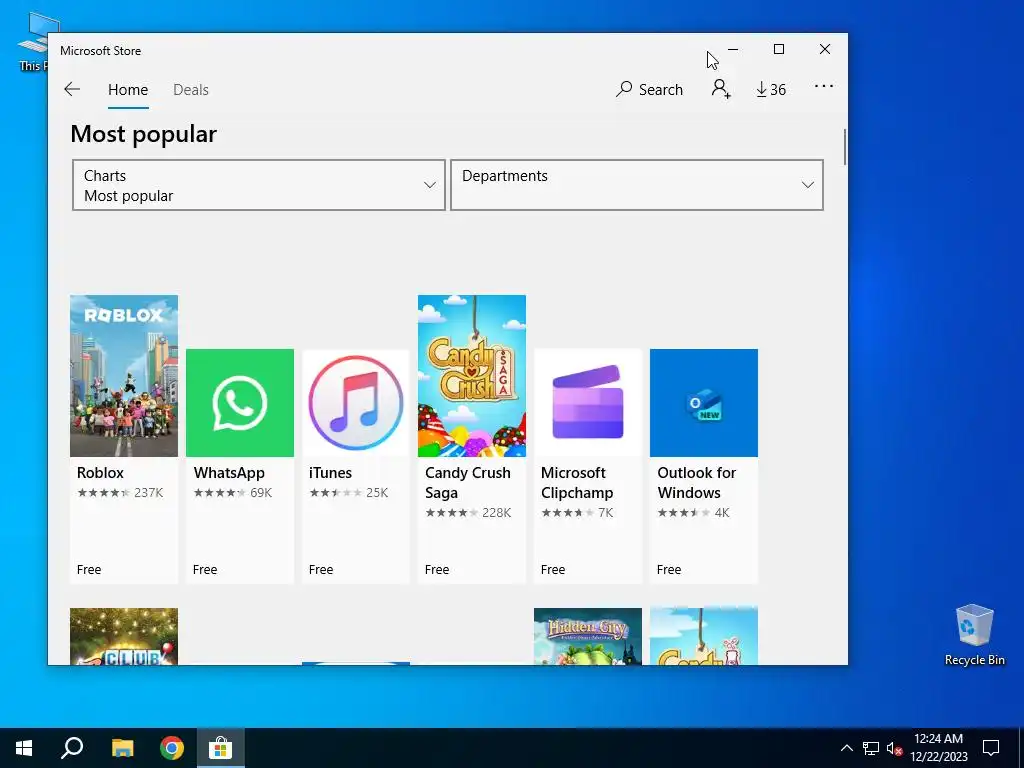Screen dimensions: 1024x768
Task: Click the Free price under iTunes
Action: point(321,569)
